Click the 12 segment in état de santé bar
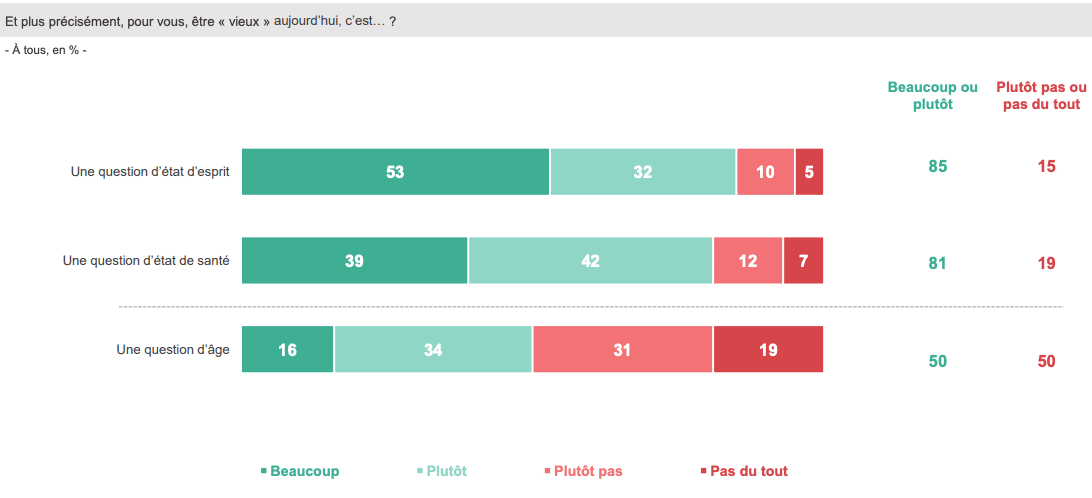 (748, 260)
